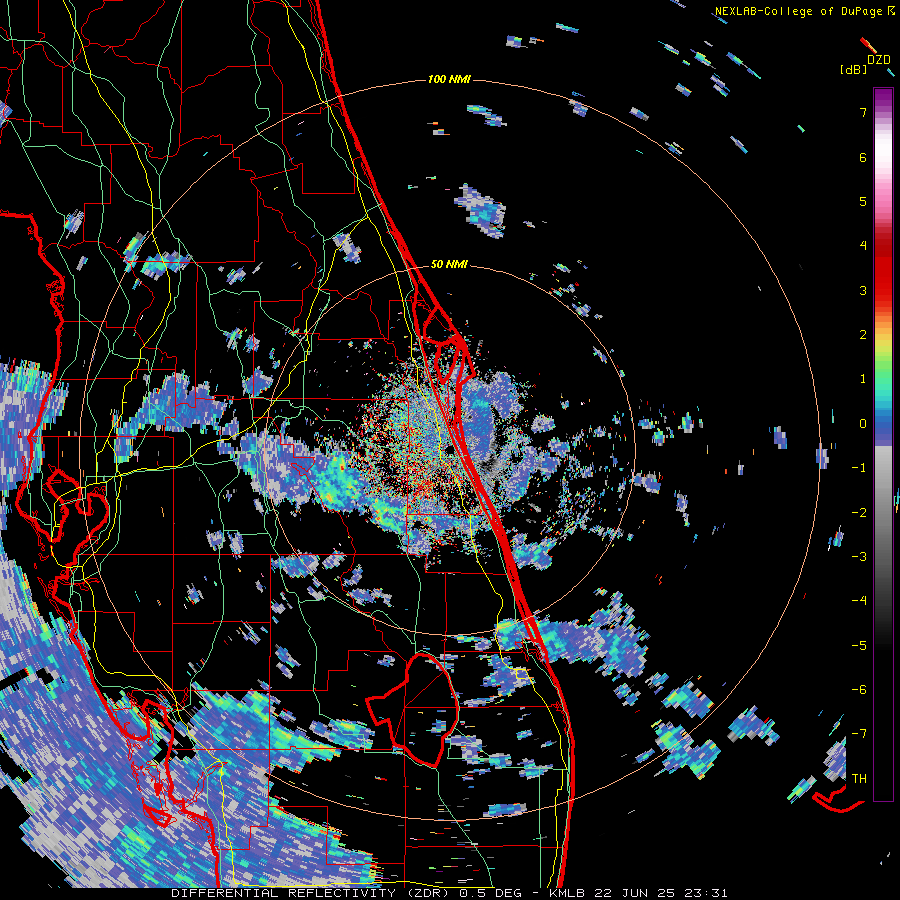Screen dimensions: 900x900
Task: Click the TH threshold label
Action: tap(859, 779)
